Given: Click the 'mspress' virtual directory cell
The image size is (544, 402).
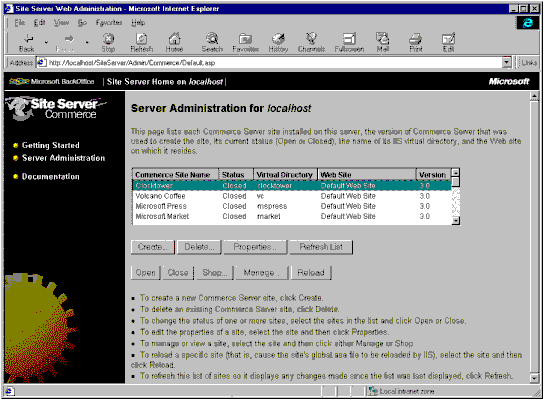Looking at the screenshot, I should tap(272, 206).
